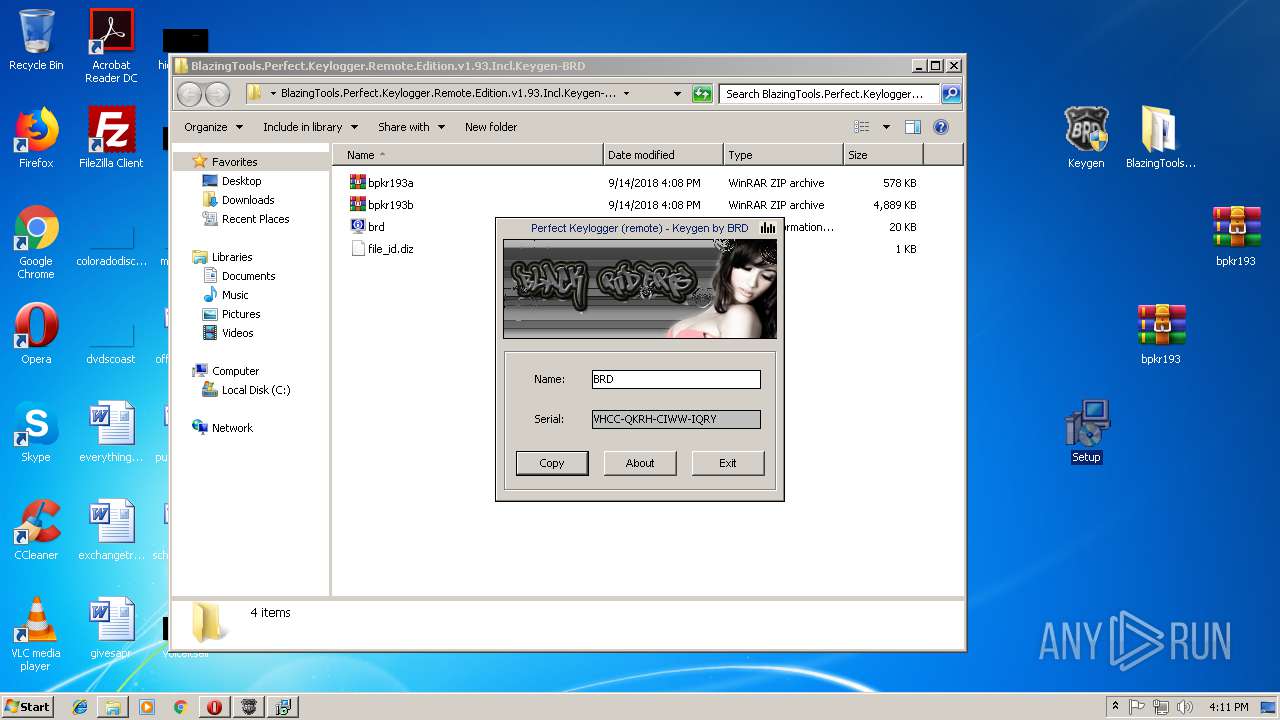Screen dimensions: 1280x720
Task: Open the Include in library menu
Action: pyautogui.click(x=310, y=127)
